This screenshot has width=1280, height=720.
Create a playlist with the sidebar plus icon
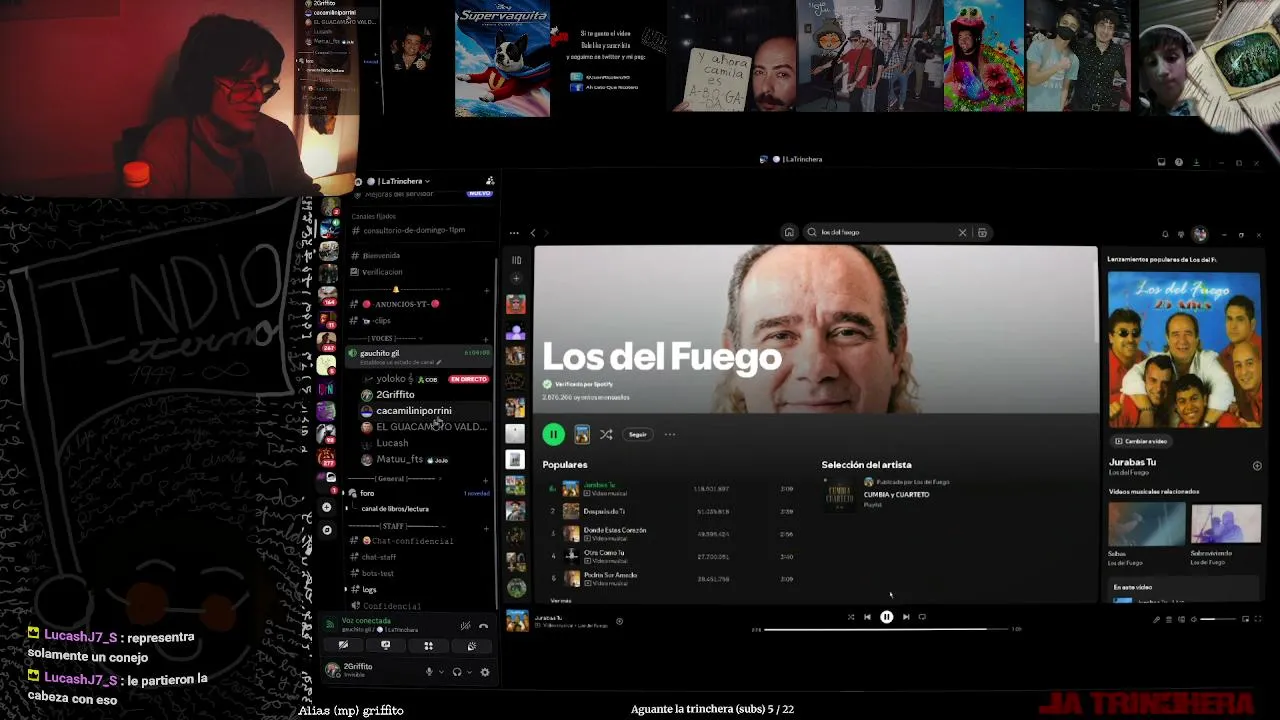click(x=516, y=279)
